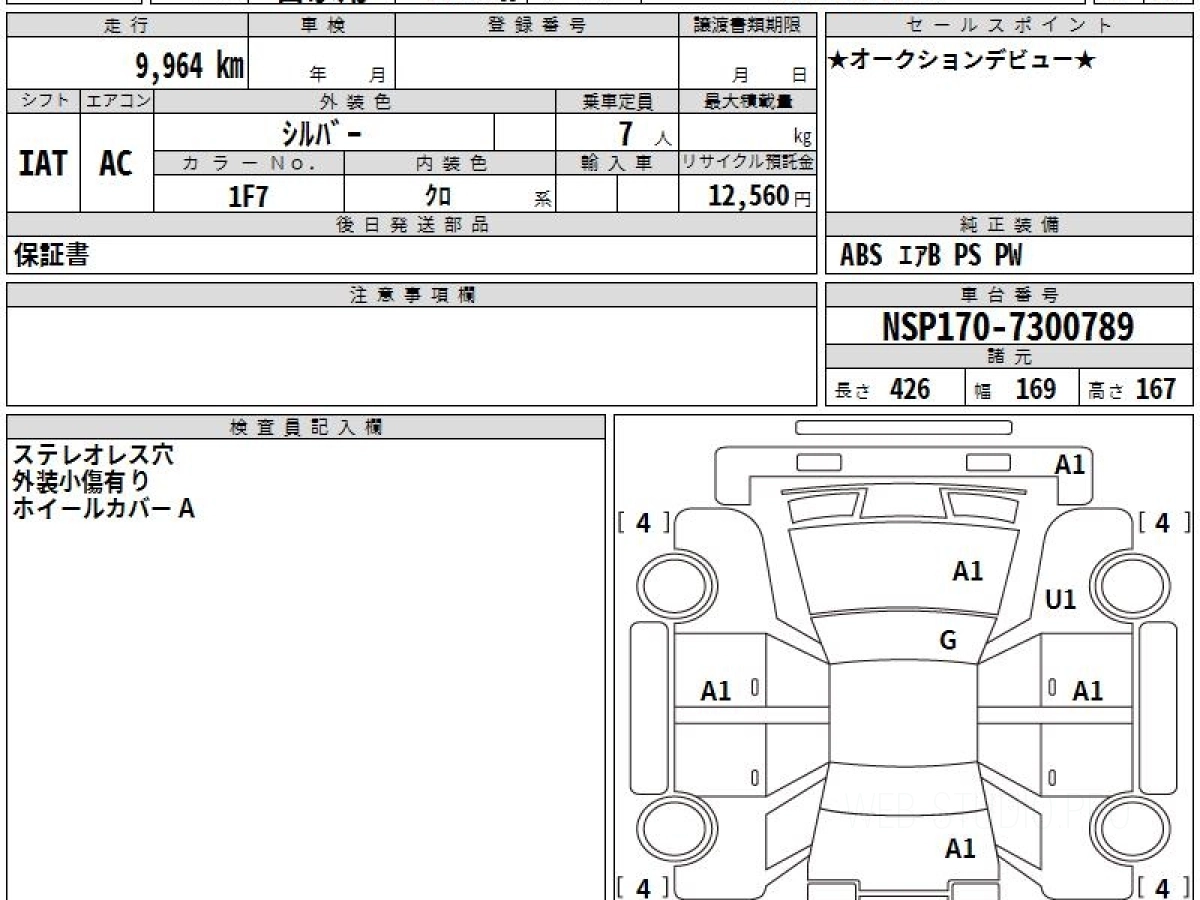
Task: Click the width value 169
Action: [1035, 389]
